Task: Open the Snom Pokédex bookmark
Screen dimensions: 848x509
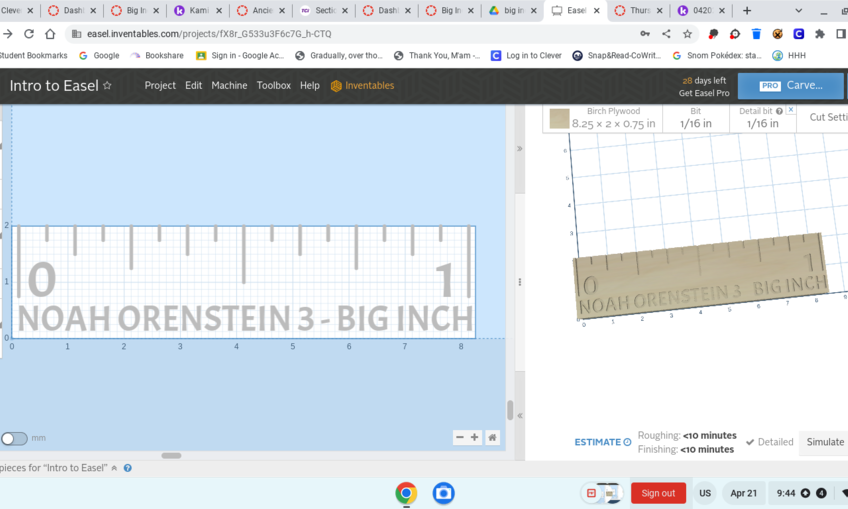Action: 717,55
